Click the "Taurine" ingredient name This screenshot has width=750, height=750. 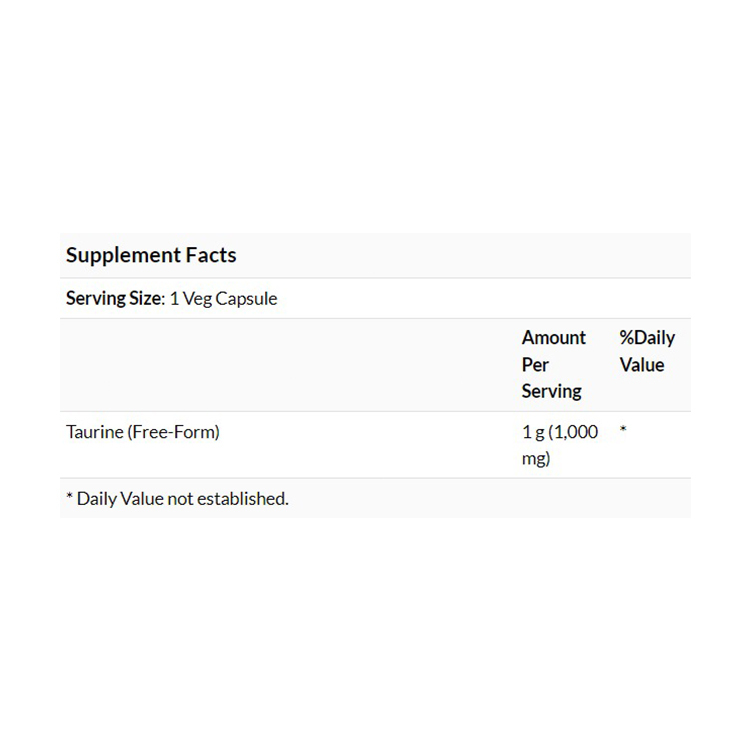[94, 432]
